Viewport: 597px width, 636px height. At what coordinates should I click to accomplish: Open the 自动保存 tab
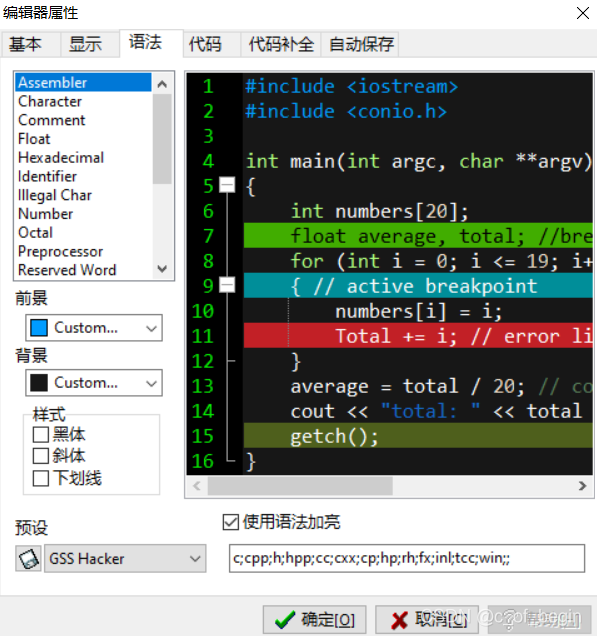360,44
